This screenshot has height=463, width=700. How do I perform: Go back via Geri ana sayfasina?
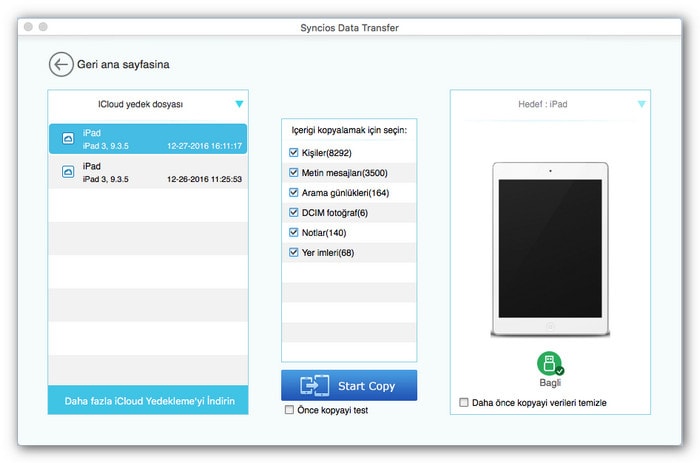pos(123,64)
